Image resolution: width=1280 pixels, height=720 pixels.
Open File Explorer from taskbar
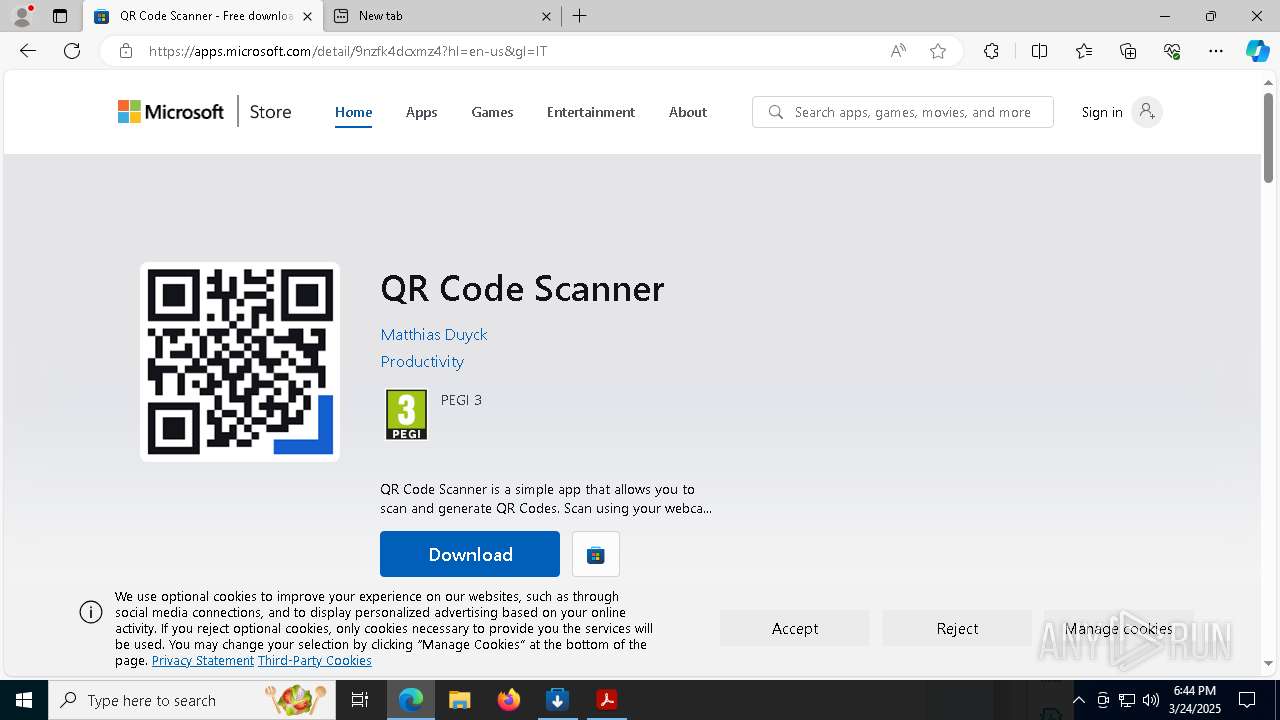[x=460, y=700]
